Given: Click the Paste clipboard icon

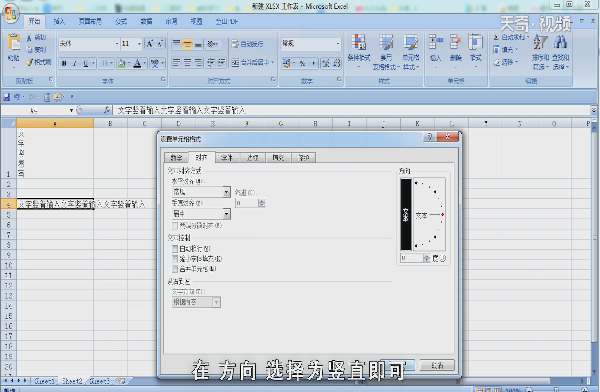Looking at the screenshot, I should pos(14,42).
